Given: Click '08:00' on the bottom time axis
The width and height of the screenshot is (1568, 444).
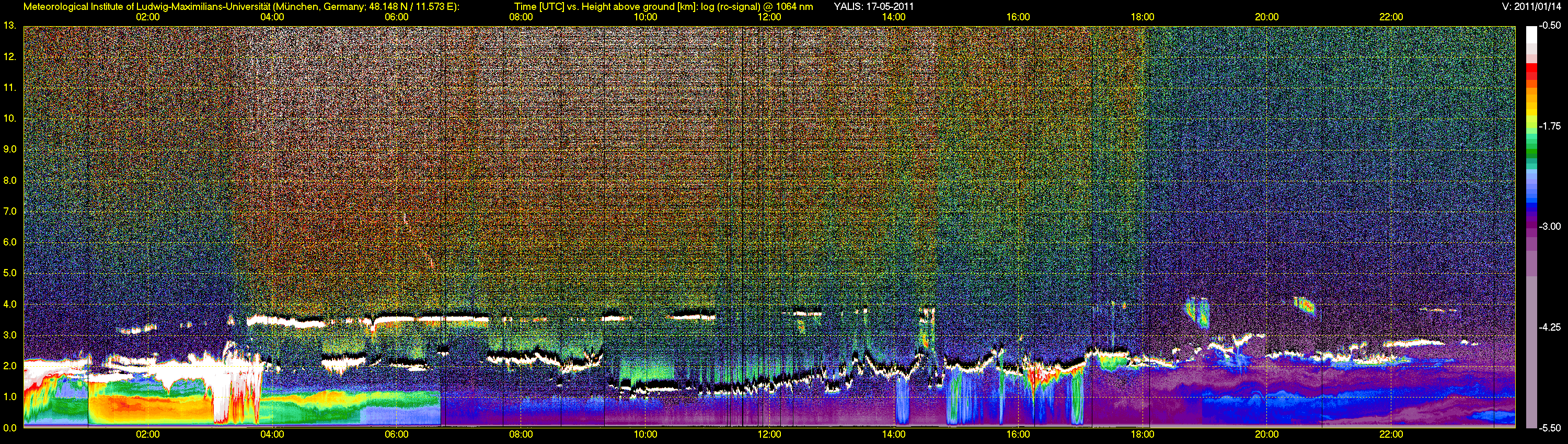Looking at the screenshot, I should click(x=521, y=434).
